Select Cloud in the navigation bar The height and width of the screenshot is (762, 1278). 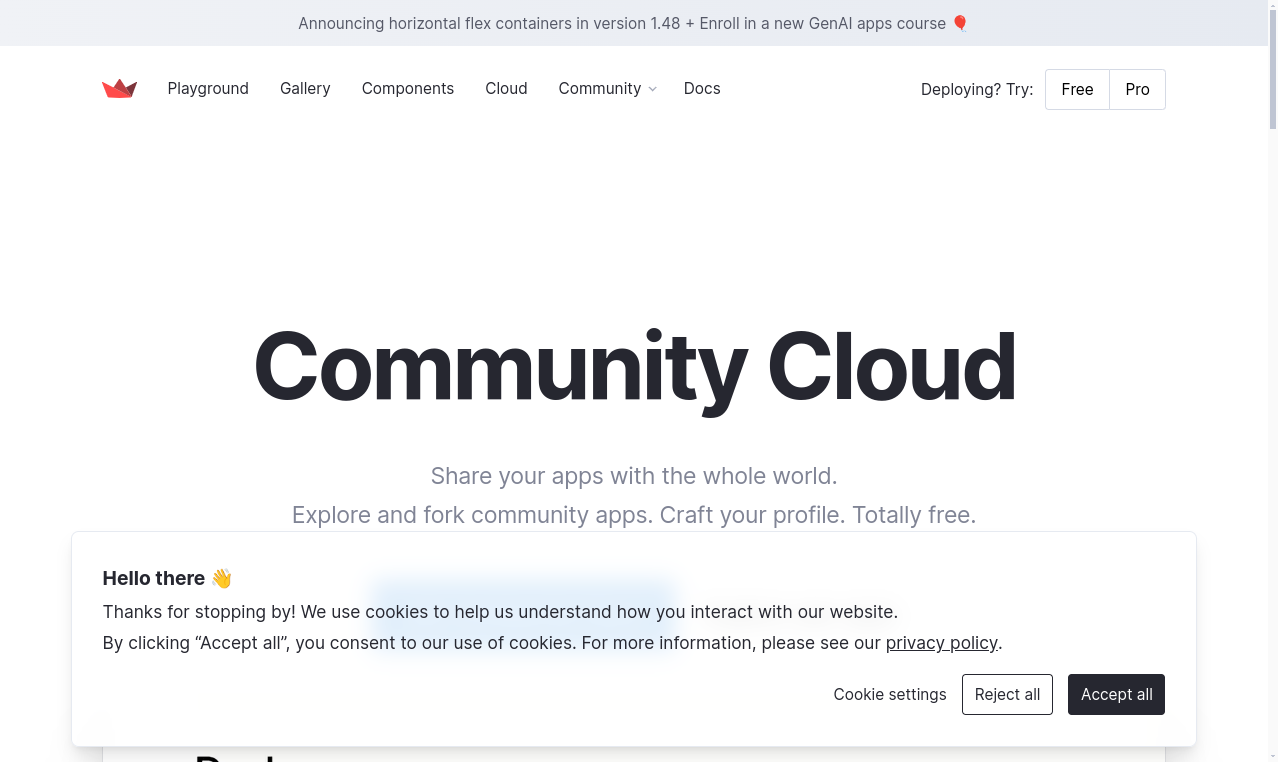(506, 89)
